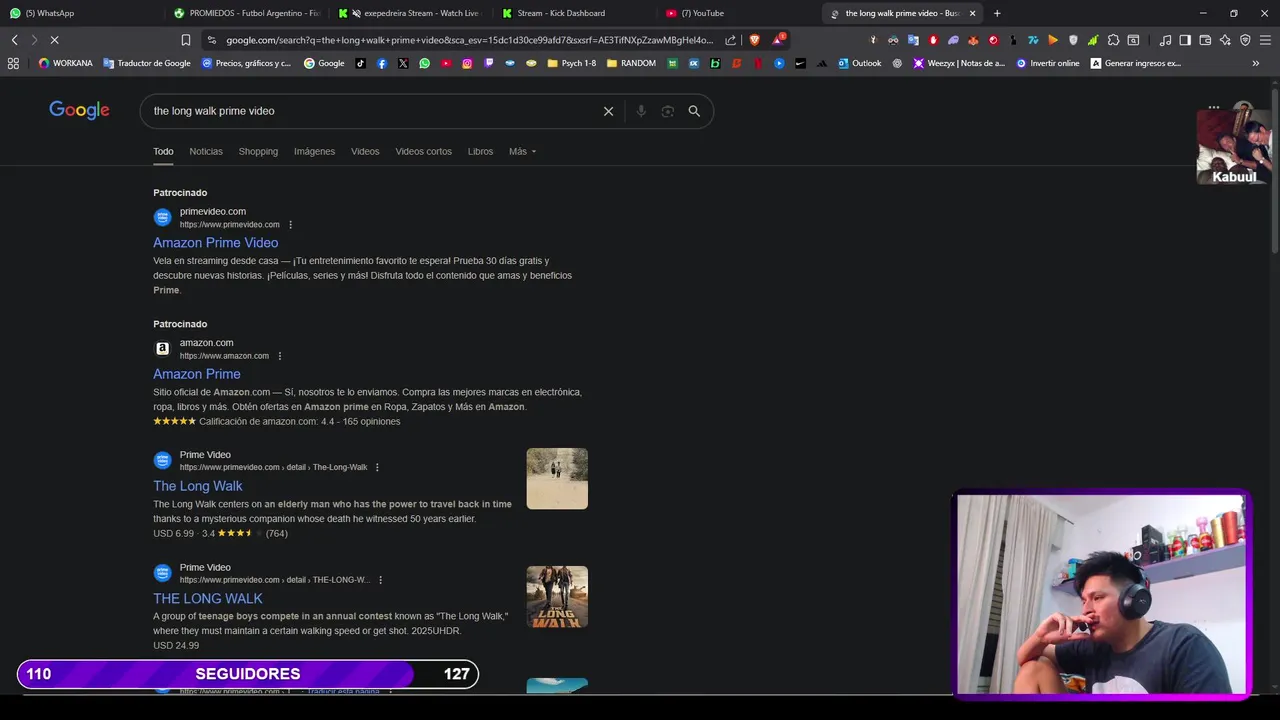The image size is (1280, 720).
Task: Open the X (Twitter) bookmark icon
Action: [403, 63]
